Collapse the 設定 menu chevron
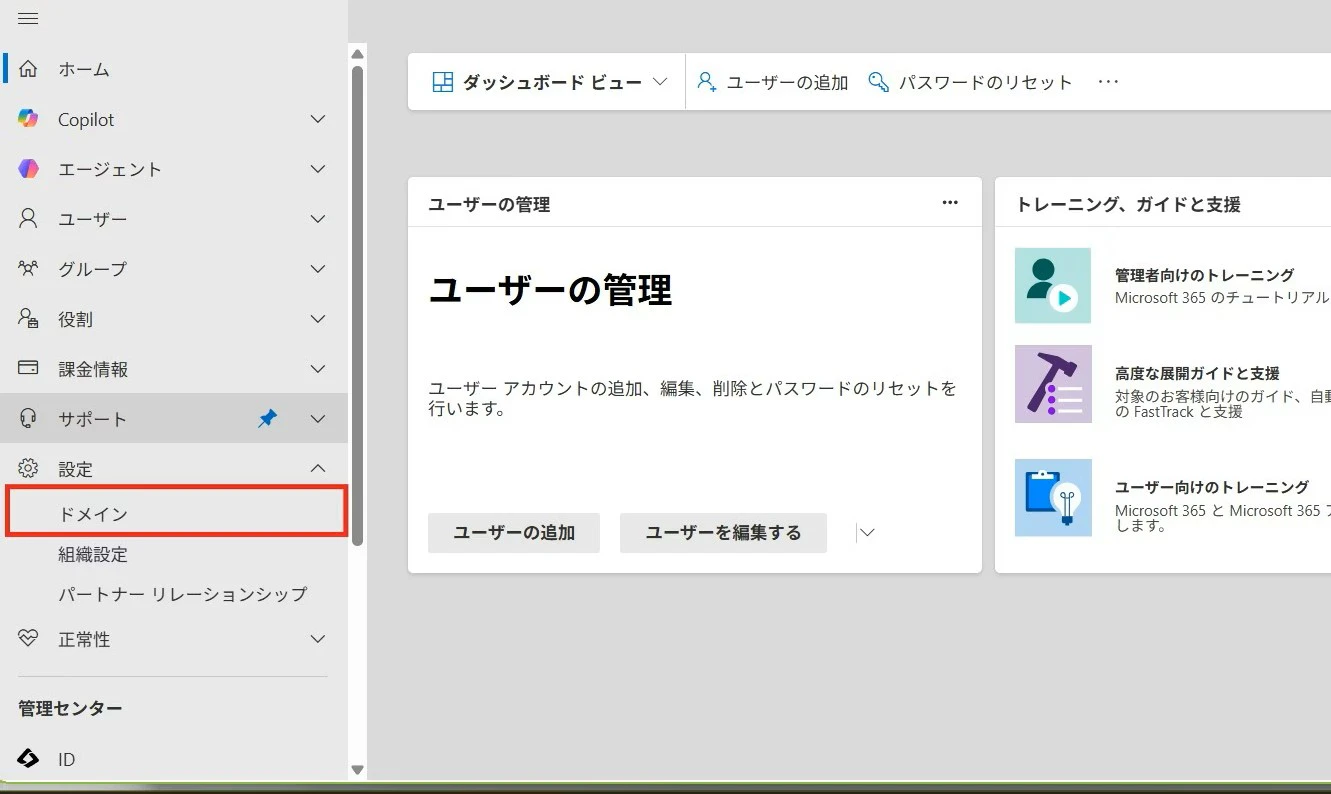Screen dimensions: 1331x794 (x=318, y=468)
